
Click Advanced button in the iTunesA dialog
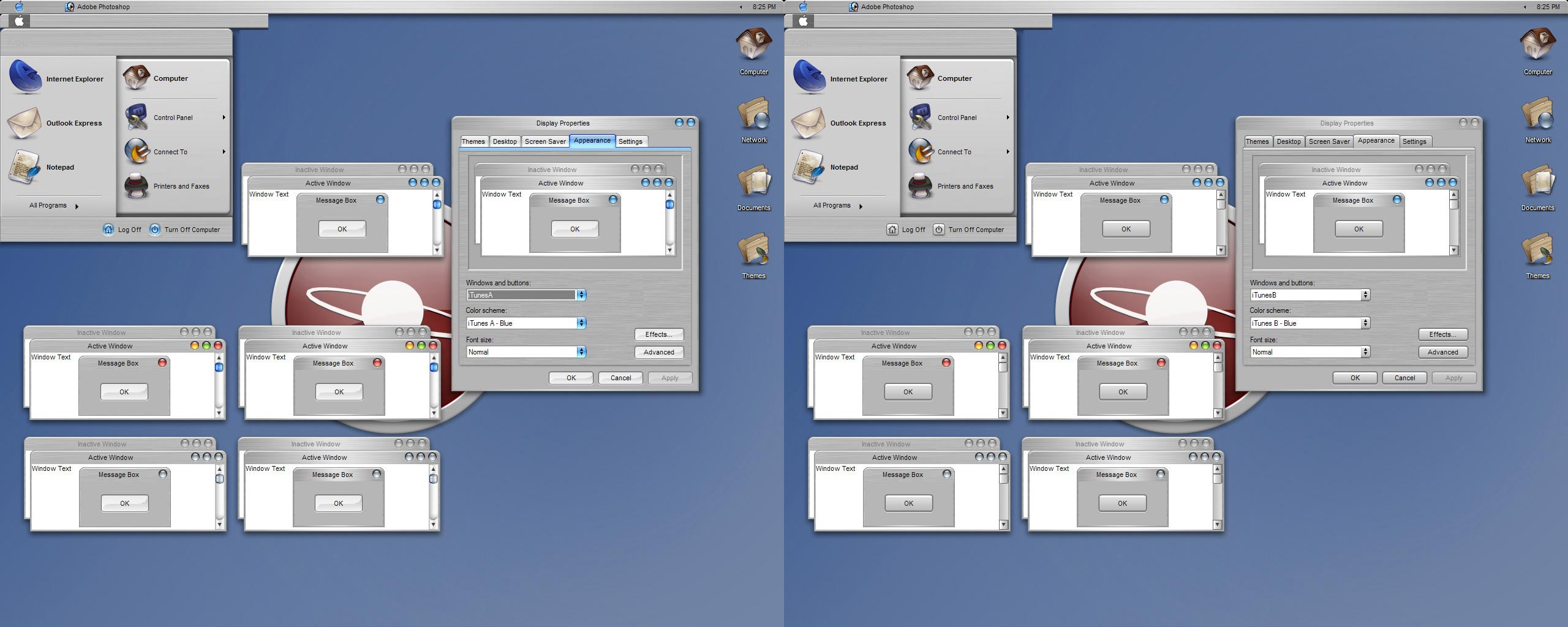659,352
